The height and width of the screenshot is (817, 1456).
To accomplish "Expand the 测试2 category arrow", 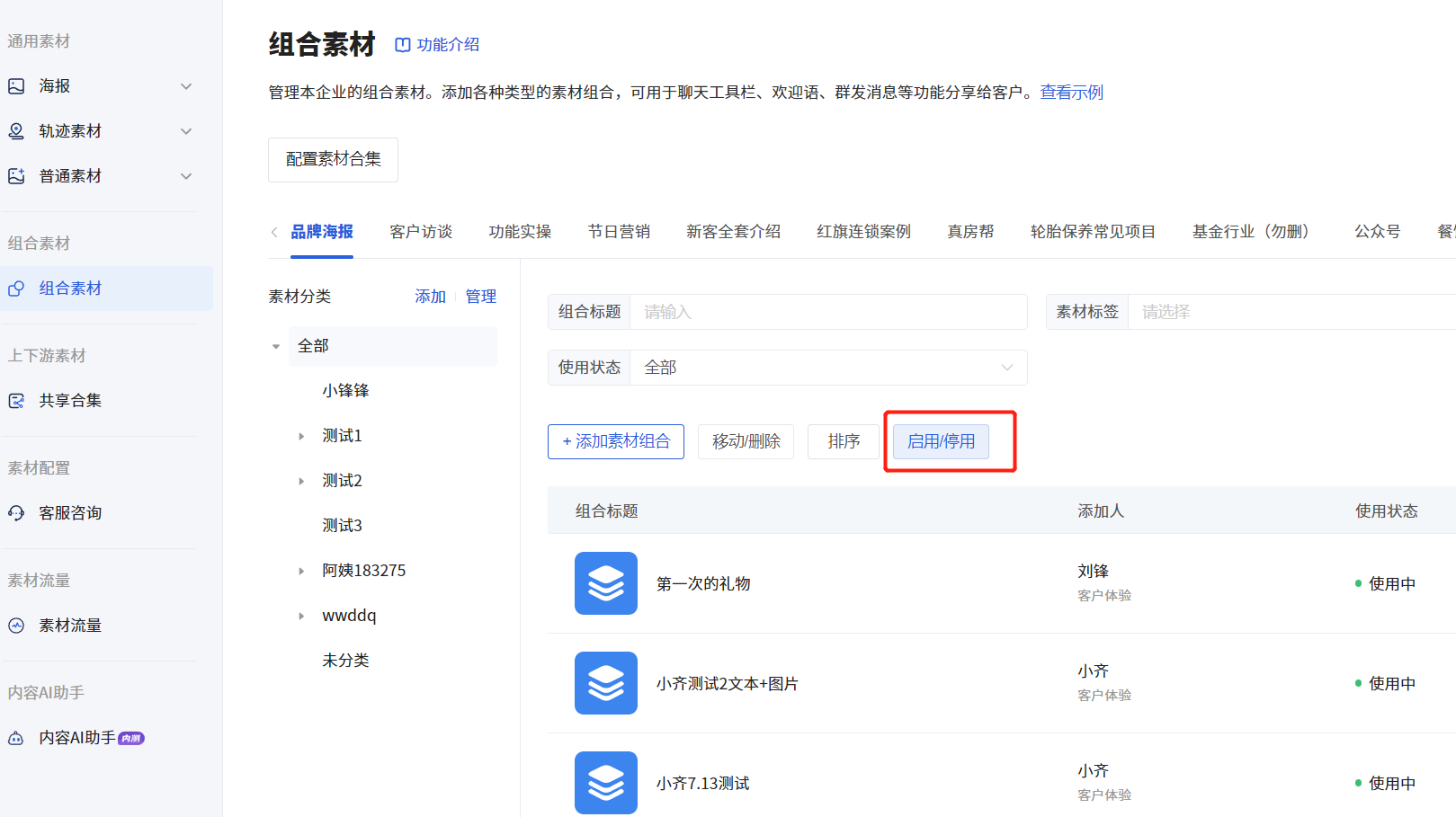I will click(301, 481).
